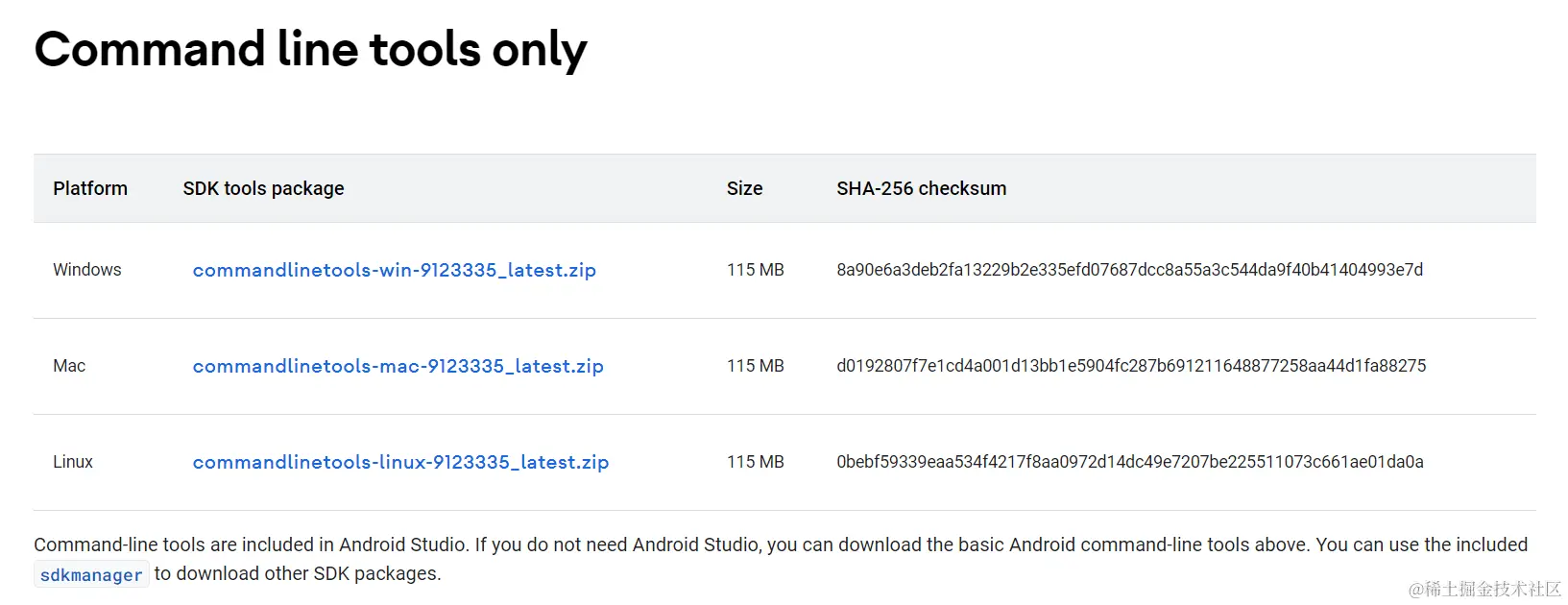Click the 115 MB size in Windows row
The height and width of the screenshot is (605, 1568).
[755, 270]
